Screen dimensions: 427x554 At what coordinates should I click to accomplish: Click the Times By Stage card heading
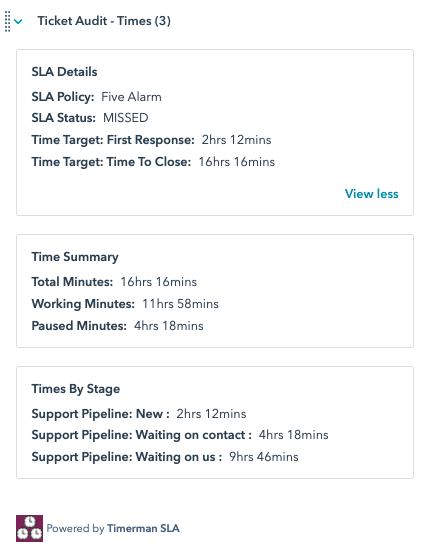[76, 389]
